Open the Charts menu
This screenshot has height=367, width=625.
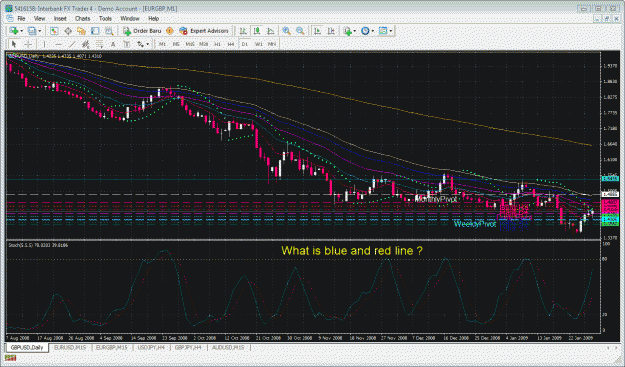[x=83, y=18]
